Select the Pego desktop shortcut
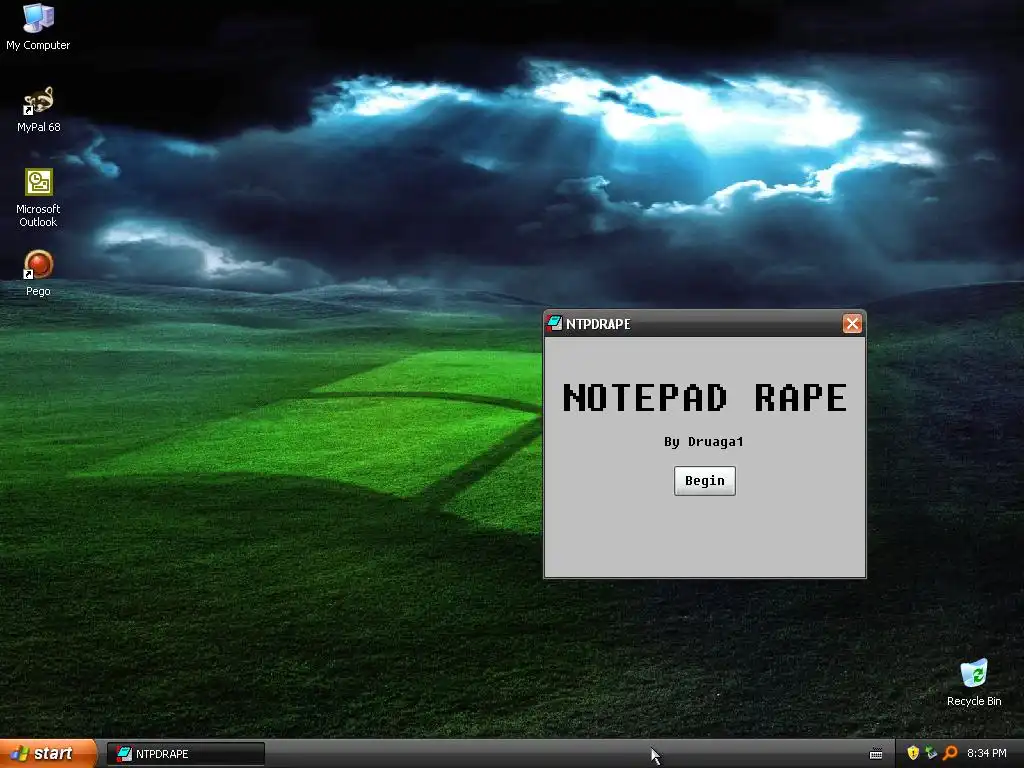The width and height of the screenshot is (1024, 768). (x=38, y=274)
